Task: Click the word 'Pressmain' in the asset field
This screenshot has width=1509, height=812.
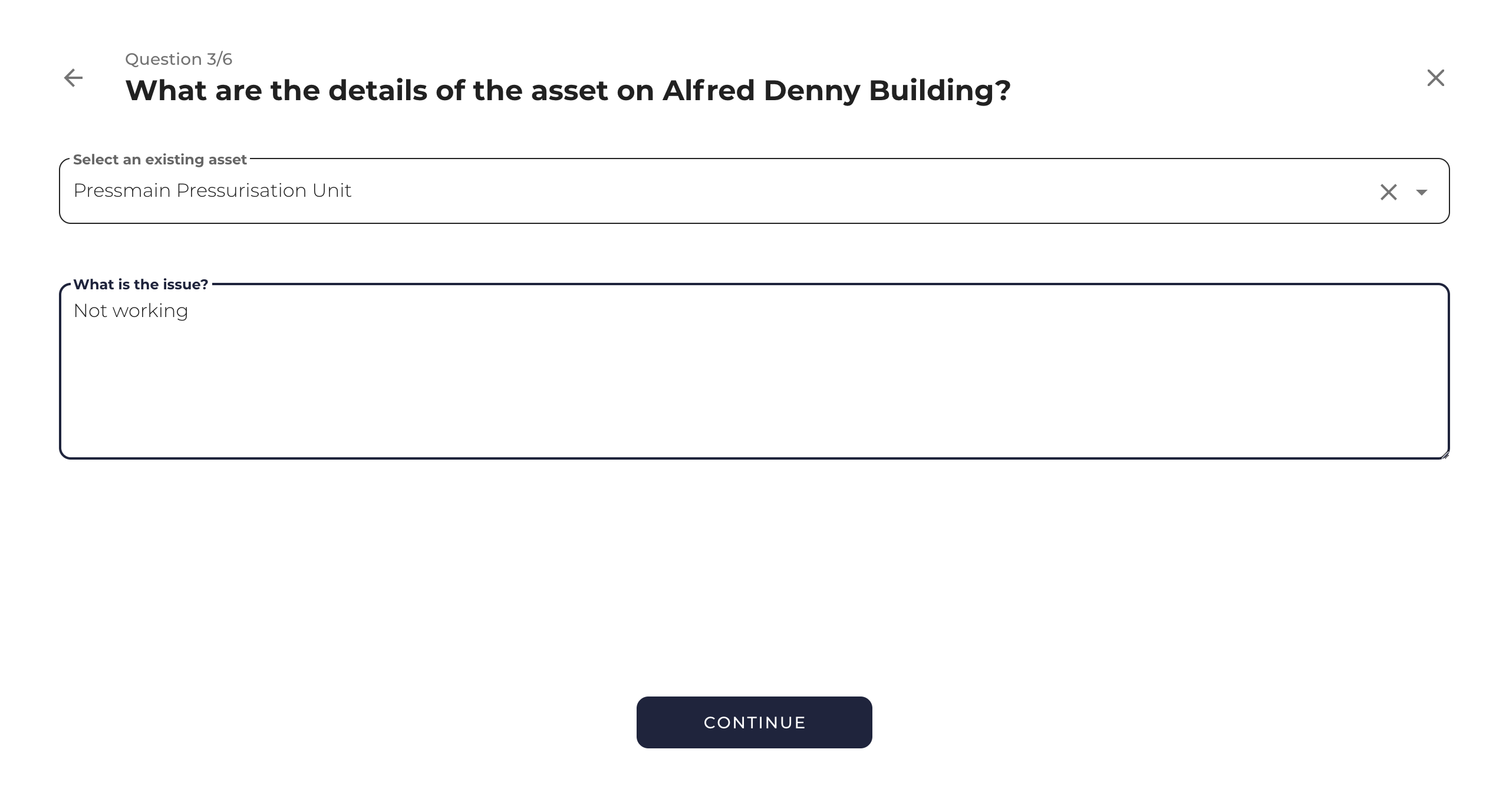Action: pos(122,191)
